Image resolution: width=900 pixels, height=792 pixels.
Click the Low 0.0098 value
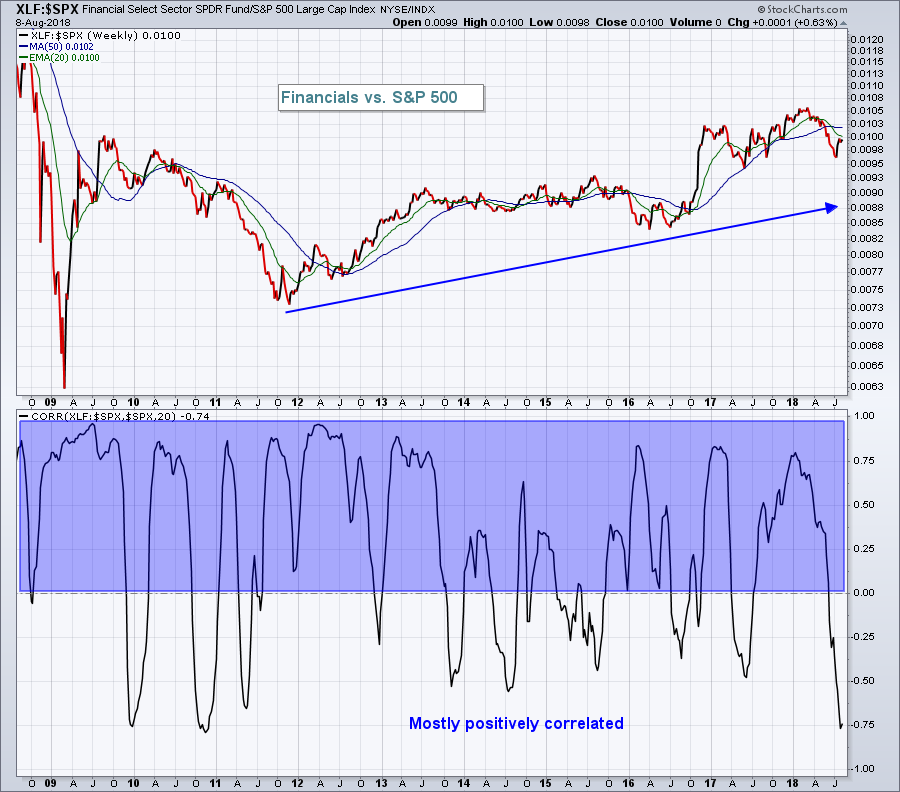click(x=559, y=22)
